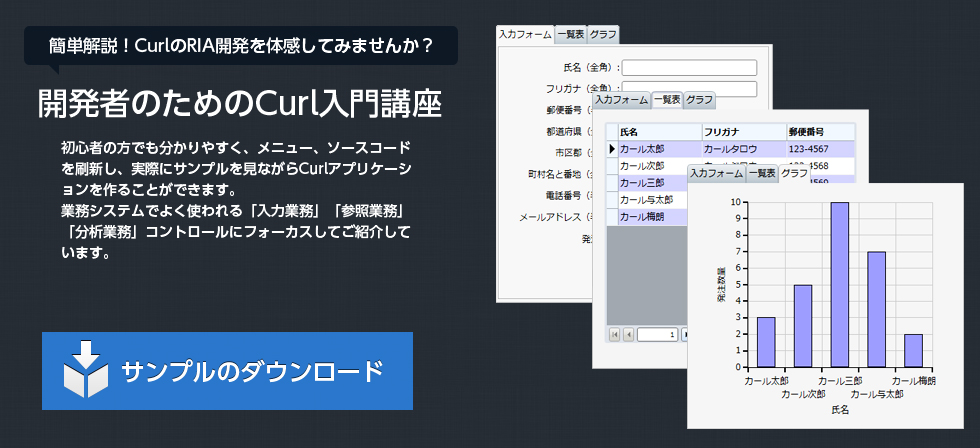The width and height of the screenshot is (980, 448).
Task: Click the サンプルのダウンロード button
Action: coord(227,371)
